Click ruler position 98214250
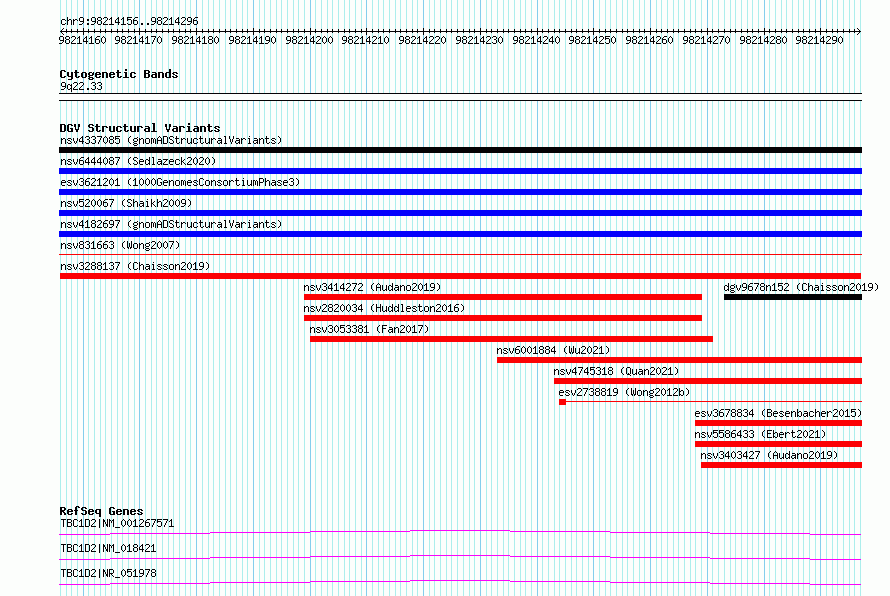This screenshot has height=596, width=890. pyautogui.click(x=593, y=40)
